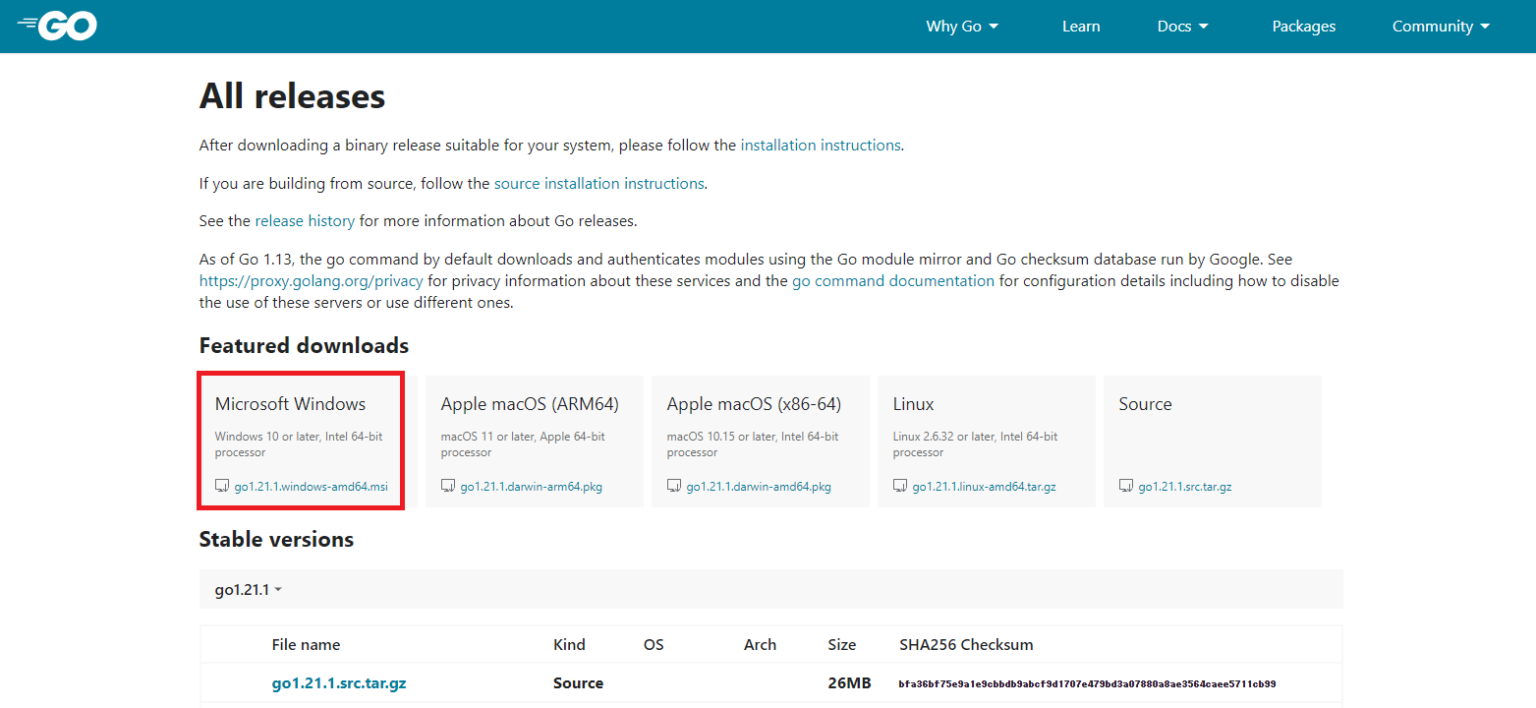The image size is (1536, 708).
Task: Download go1.21.1.src.tar.gz from the file table
Action: [338, 684]
